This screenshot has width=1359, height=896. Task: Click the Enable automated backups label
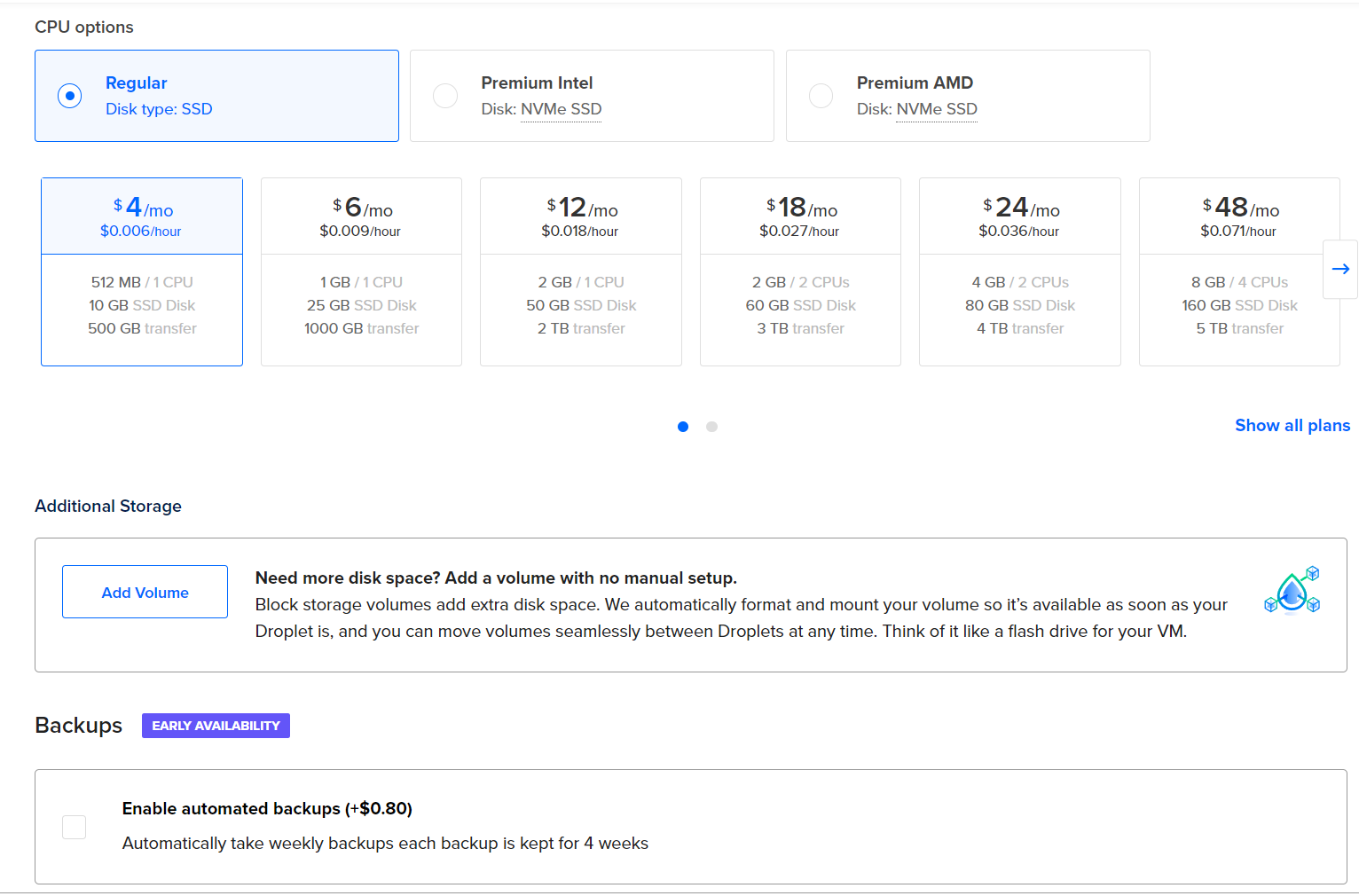[x=267, y=808]
